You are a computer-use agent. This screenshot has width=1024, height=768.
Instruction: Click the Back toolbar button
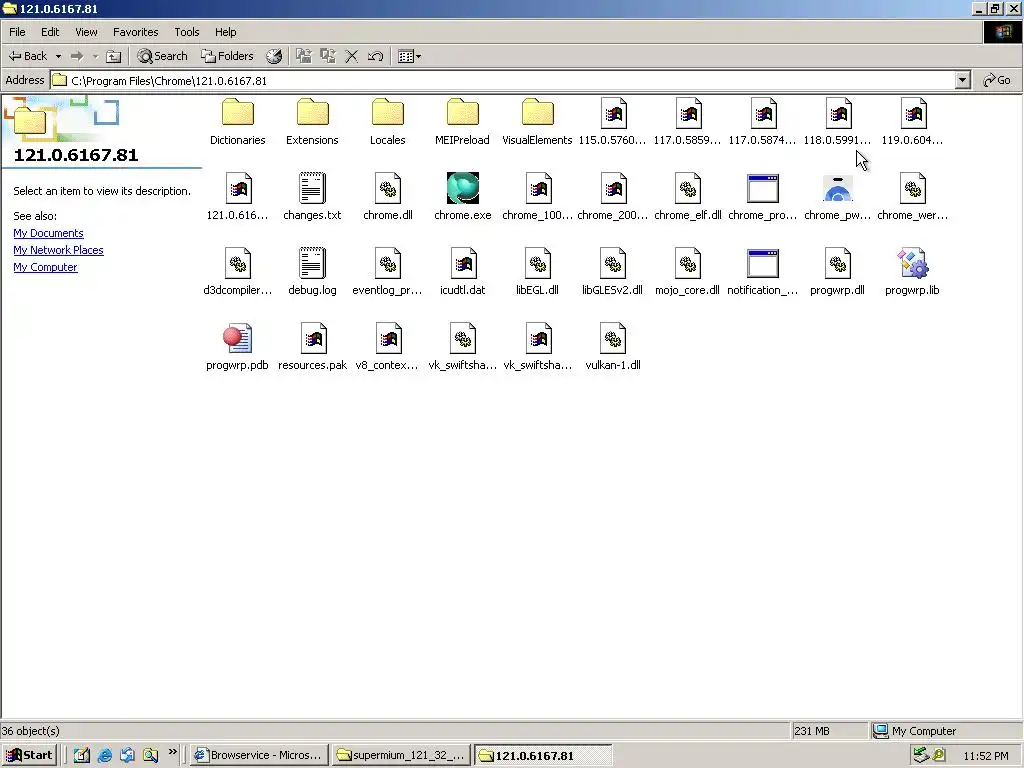27,56
